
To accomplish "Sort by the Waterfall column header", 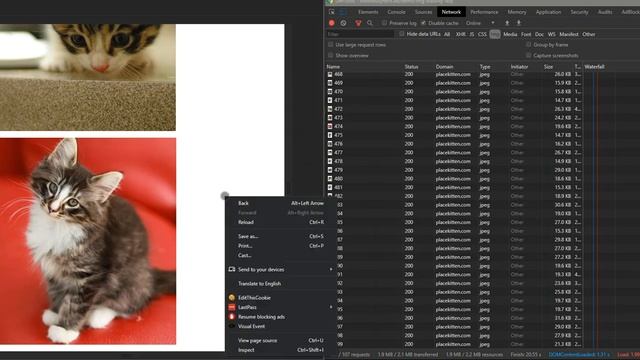I will coord(594,67).
